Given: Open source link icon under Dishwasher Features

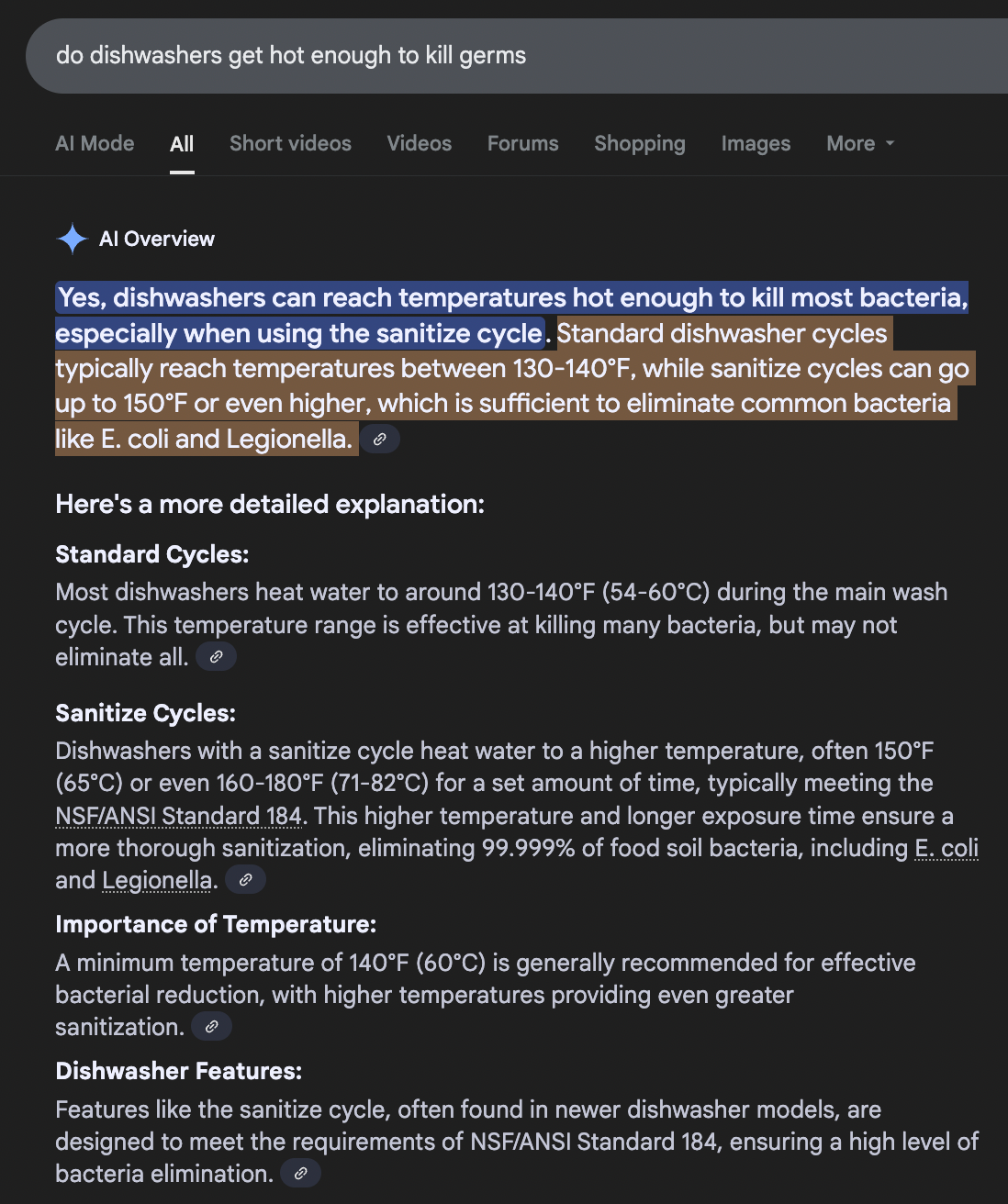Looking at the screenshot, I should pyautogui.click(x=300, y=1174).
